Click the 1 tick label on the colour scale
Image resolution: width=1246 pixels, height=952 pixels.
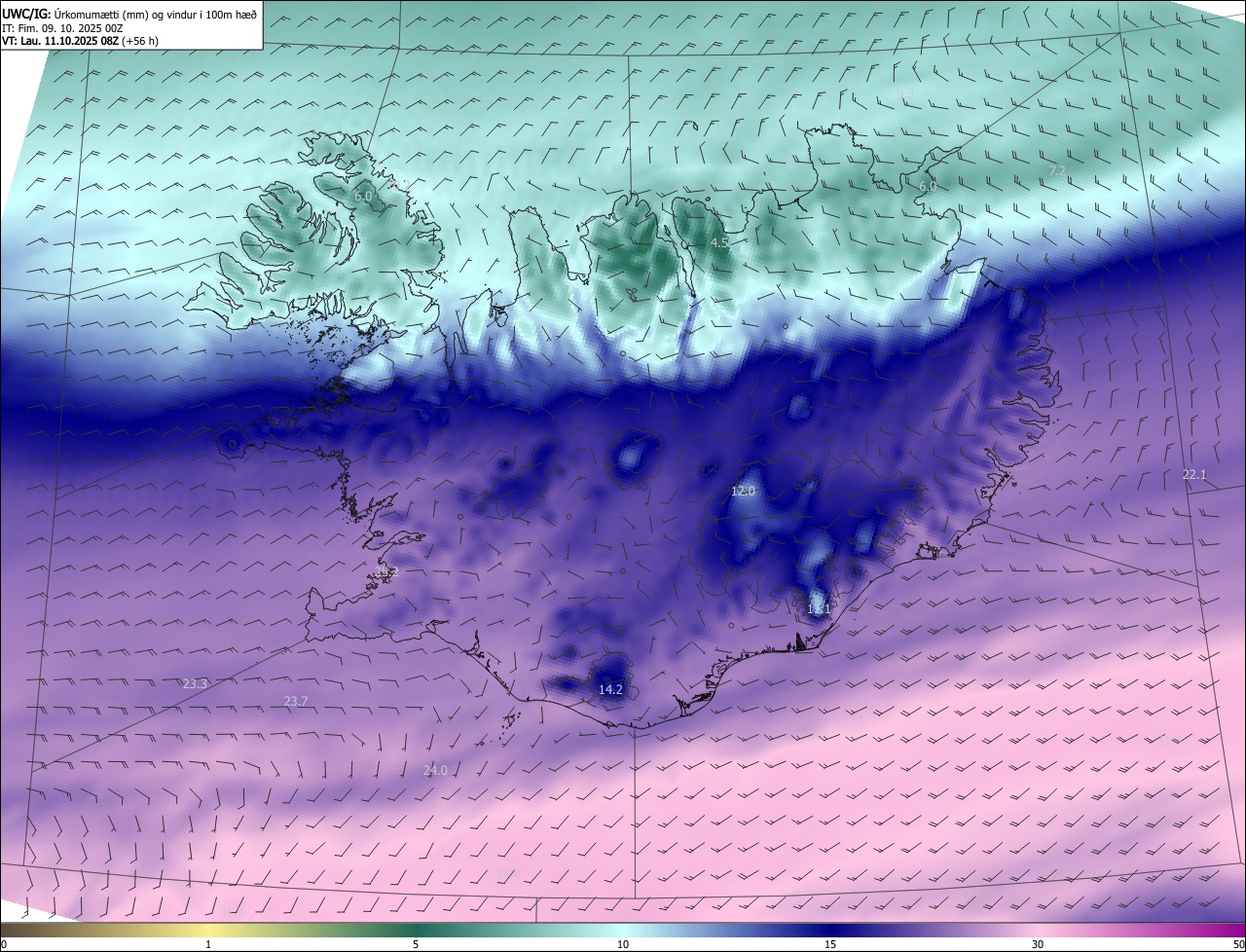208,945
